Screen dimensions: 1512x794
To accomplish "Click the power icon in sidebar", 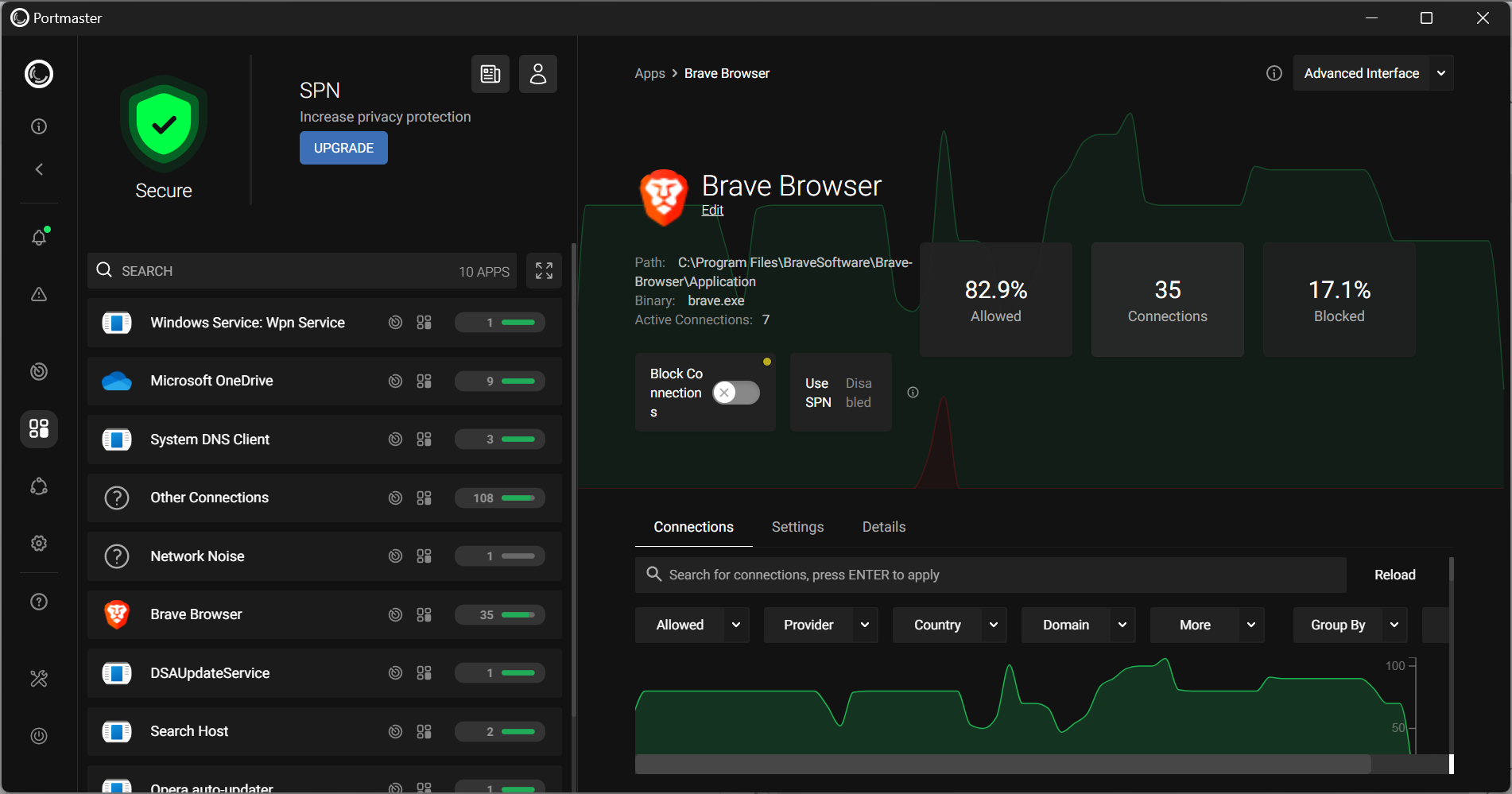I will [39, 736].
